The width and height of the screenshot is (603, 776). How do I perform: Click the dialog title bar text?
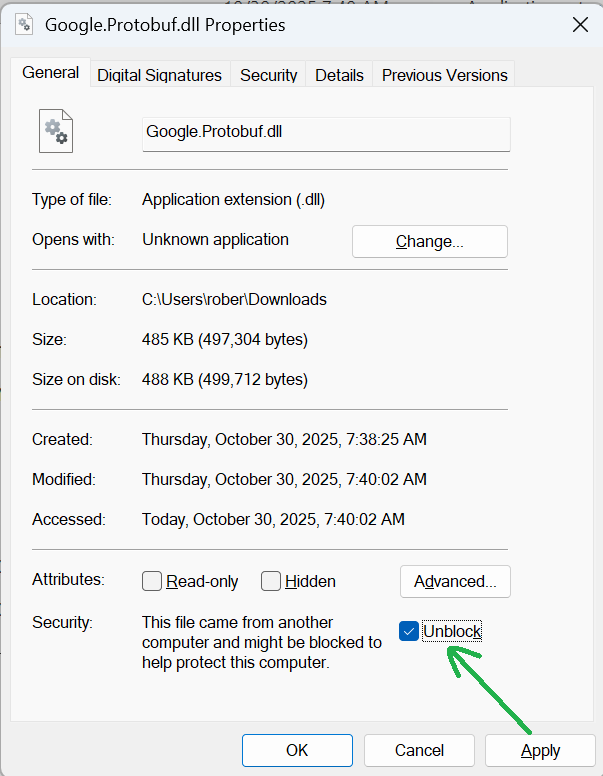pos(165,25)
